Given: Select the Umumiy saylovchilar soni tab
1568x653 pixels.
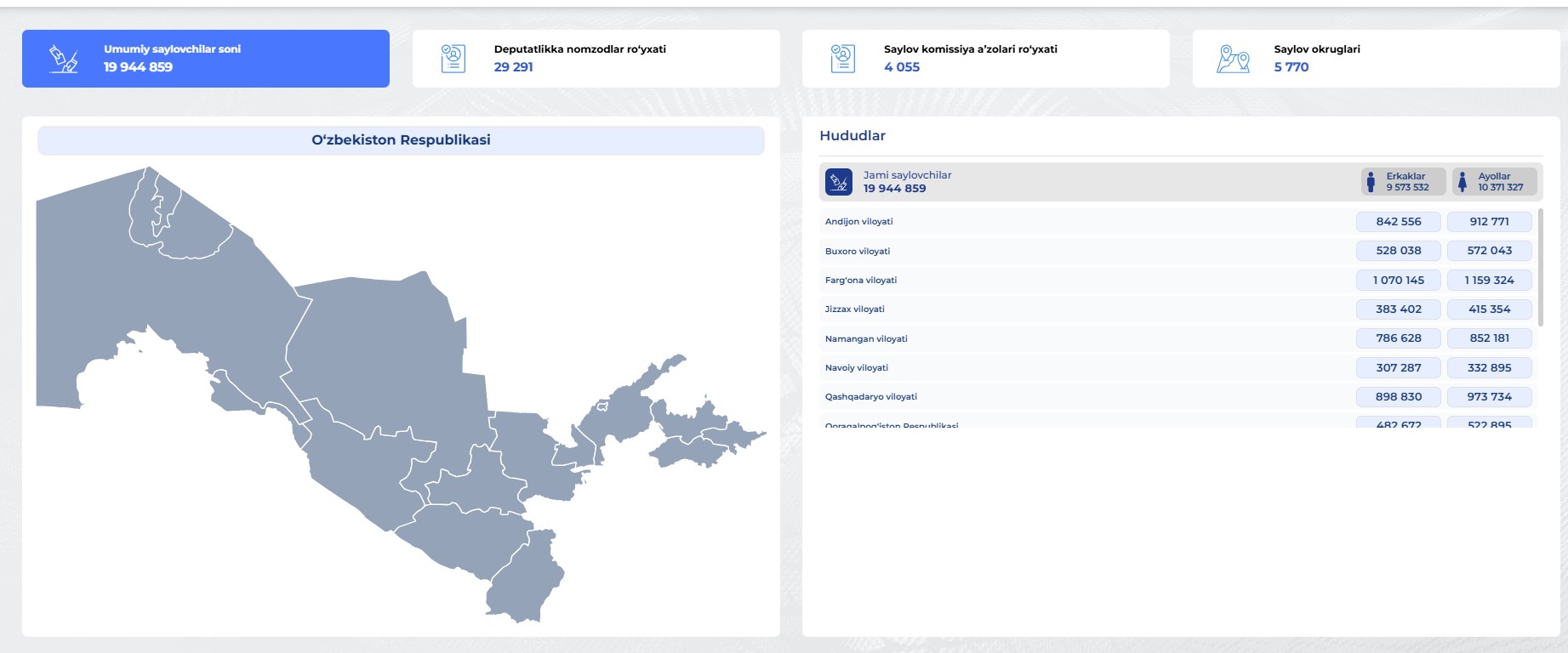Looking at the screenshot, I should pyautogui.click(x=206, y=59).
